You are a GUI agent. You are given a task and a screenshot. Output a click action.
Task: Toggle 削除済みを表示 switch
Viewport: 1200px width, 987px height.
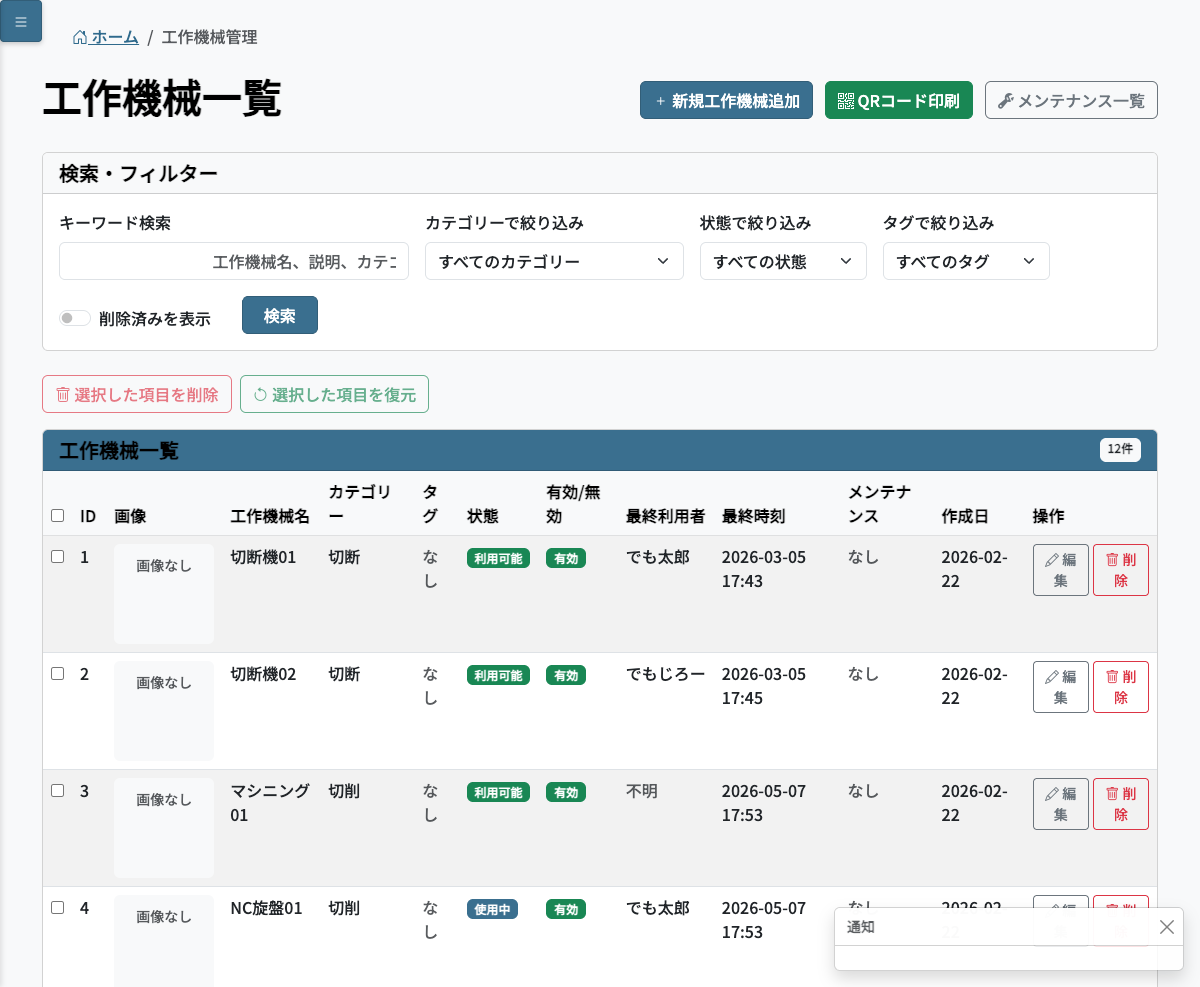click(75, 318)
